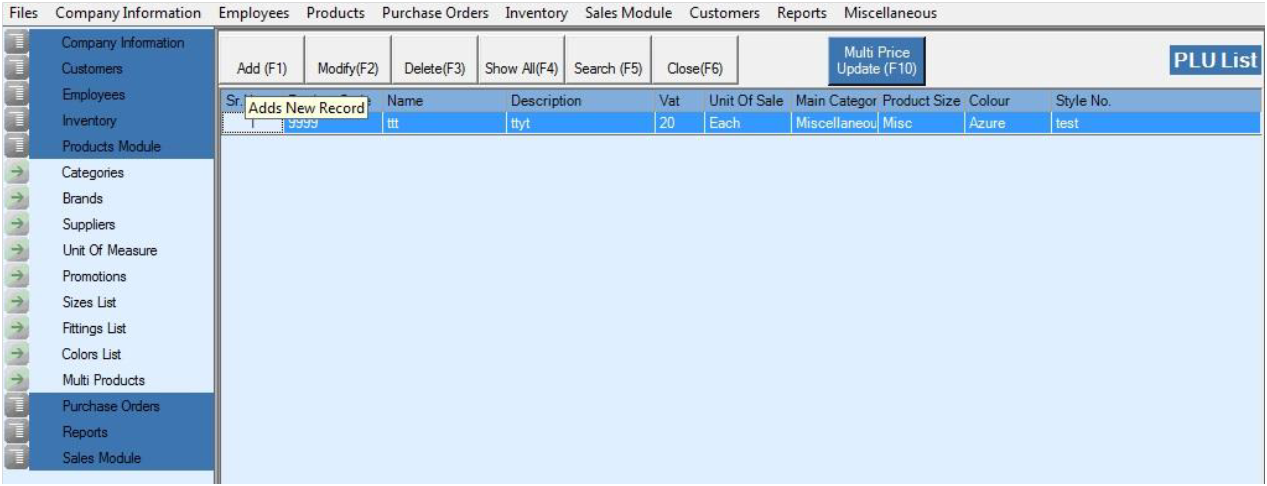Click the Multi Price Update (F10) button

point(876,60)
